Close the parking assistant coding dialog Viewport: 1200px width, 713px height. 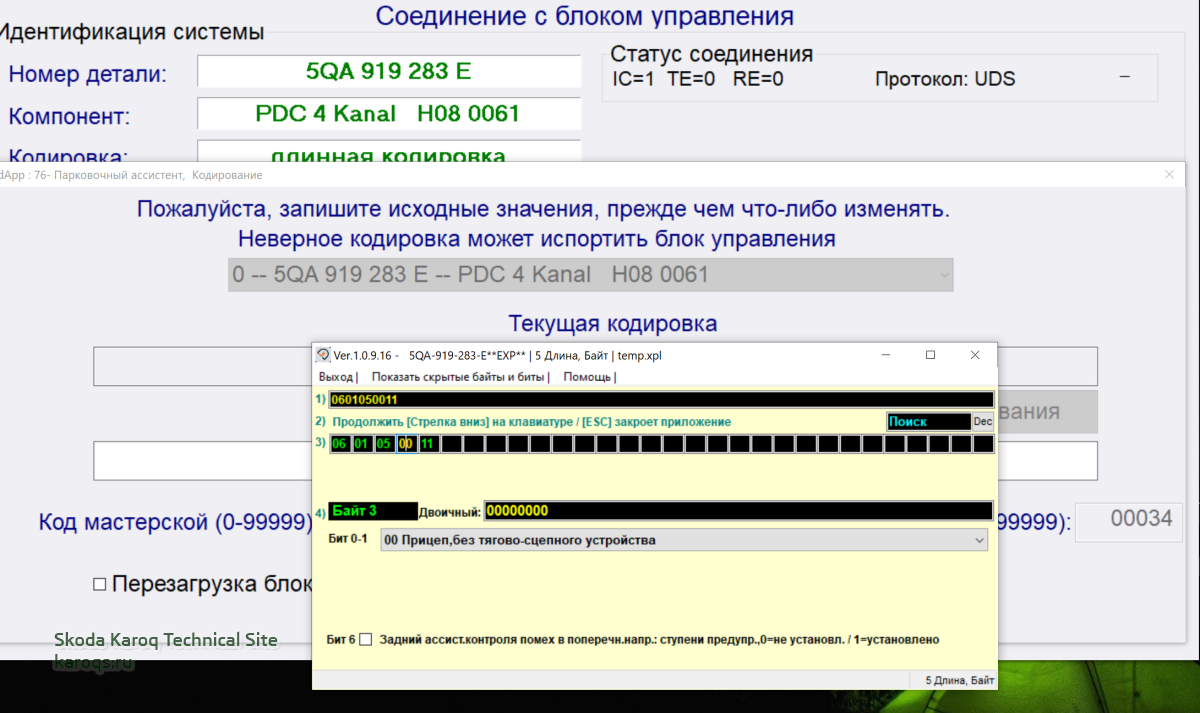pyautogui.click(x=1169, y=175)
